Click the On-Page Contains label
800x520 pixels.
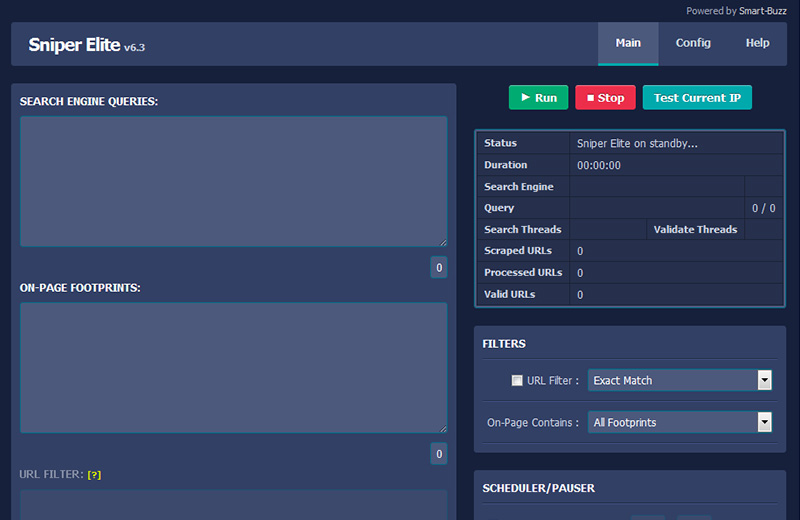pyautogui.click(x=533, y=423)
